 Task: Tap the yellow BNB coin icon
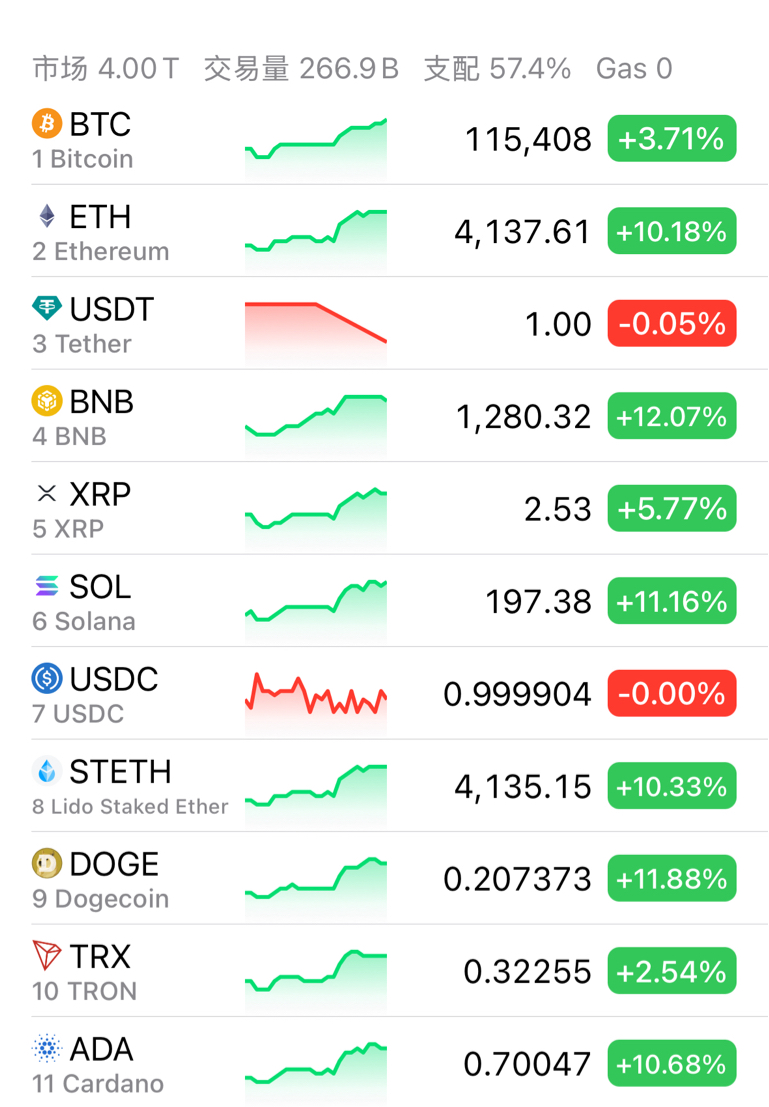click(47, 401)
